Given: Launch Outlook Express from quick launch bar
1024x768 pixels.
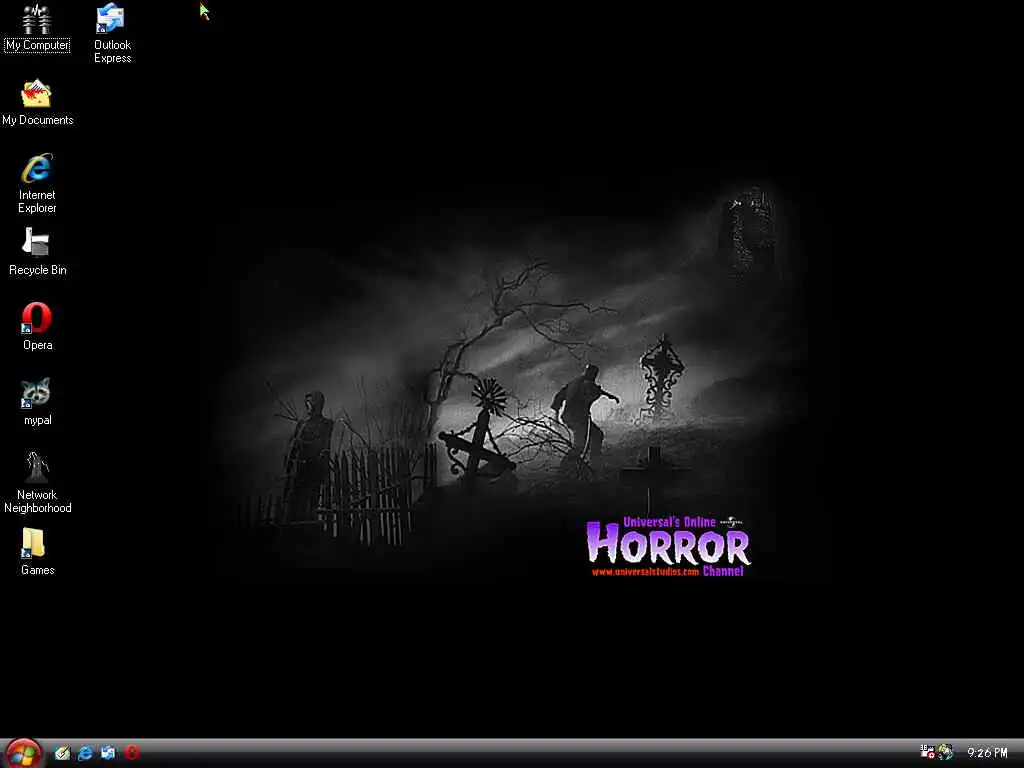Looking at the screenshot, I should (x=108, y=753).
